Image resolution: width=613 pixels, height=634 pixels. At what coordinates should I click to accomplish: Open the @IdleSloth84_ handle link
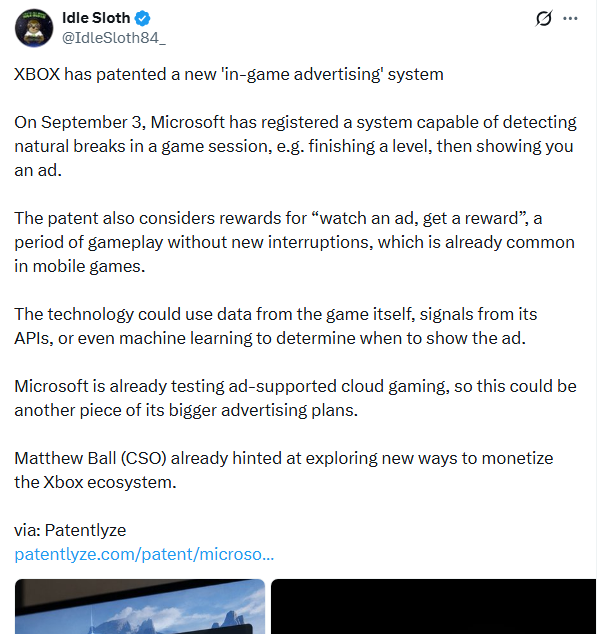click(114, 38)
